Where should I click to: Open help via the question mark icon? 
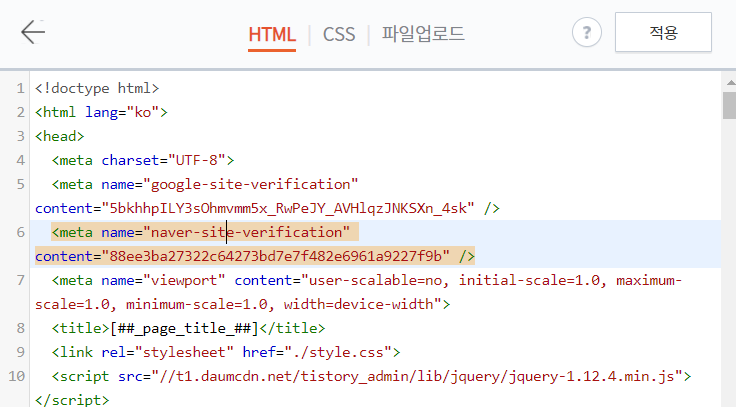[x=587, y=32]
